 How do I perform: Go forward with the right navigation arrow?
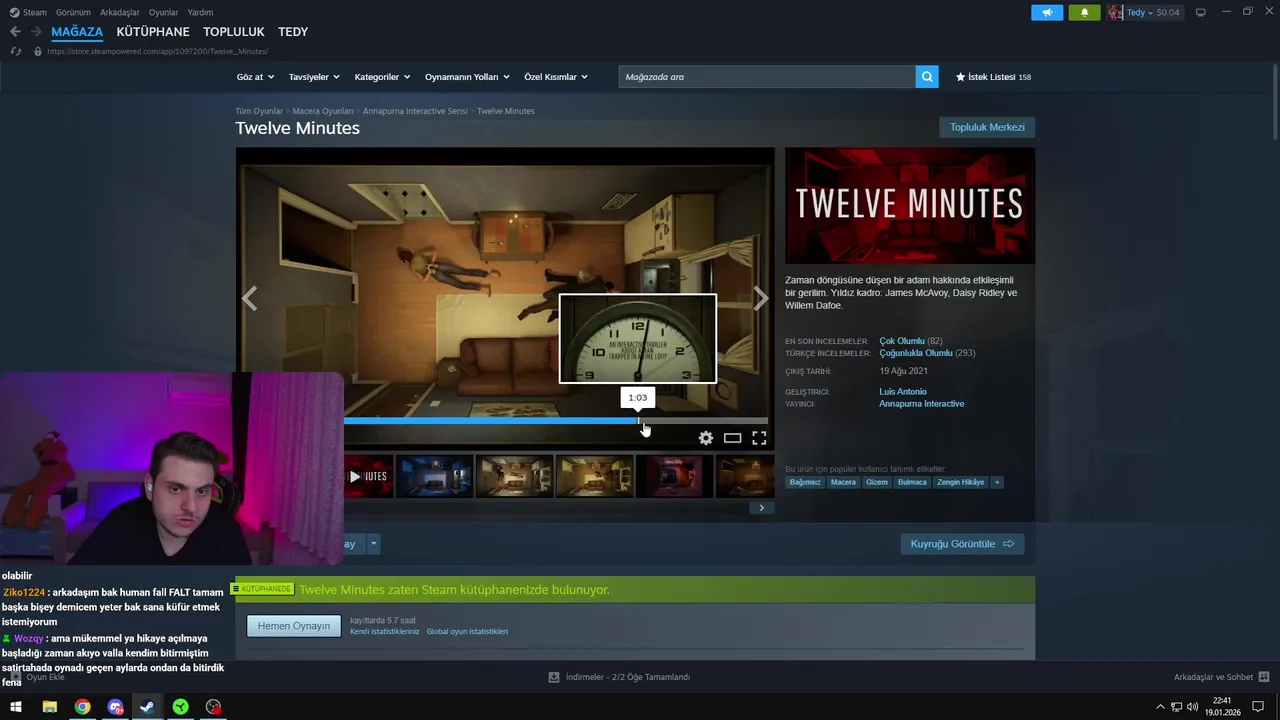click(x=36, y=32)
